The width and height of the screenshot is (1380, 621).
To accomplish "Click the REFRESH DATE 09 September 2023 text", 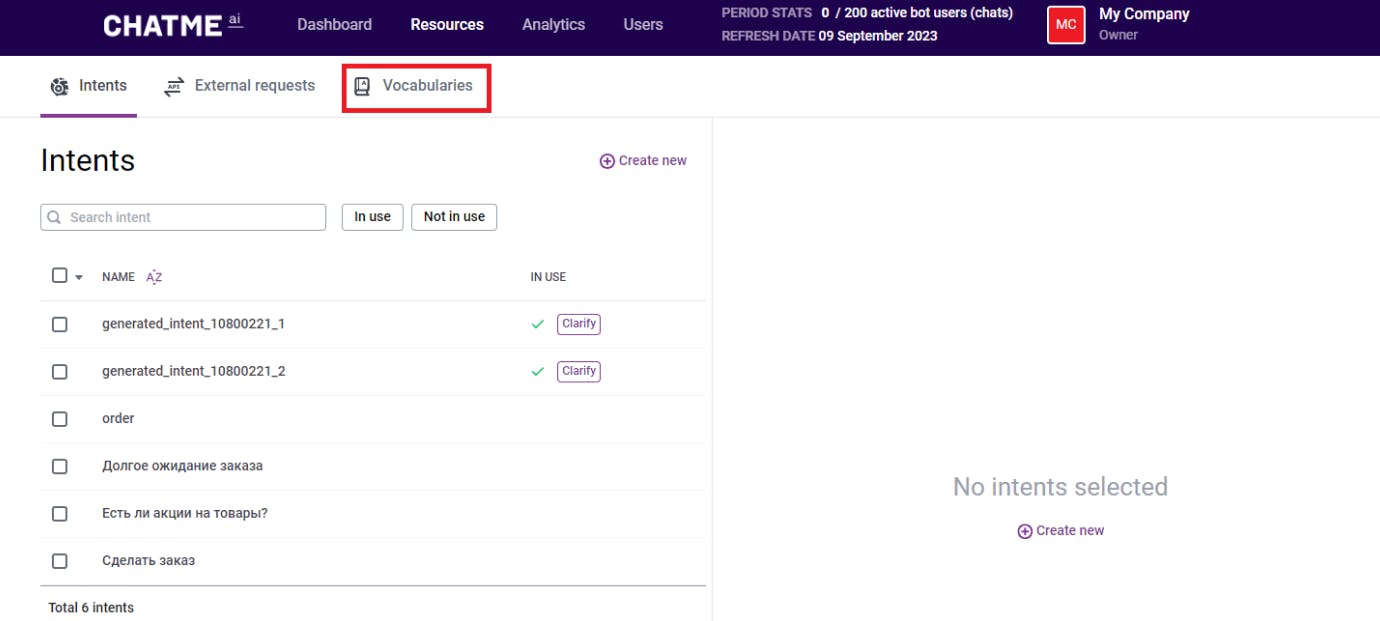I will [x=829, y=36].
